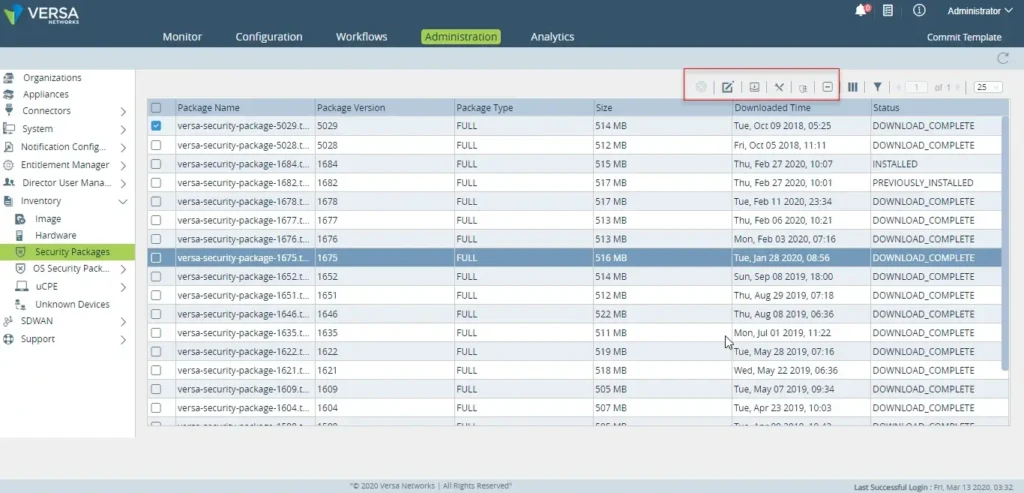1024x493 pixels.
Task: Click the refresh icon above the table
Action: tap(1002, 59)
